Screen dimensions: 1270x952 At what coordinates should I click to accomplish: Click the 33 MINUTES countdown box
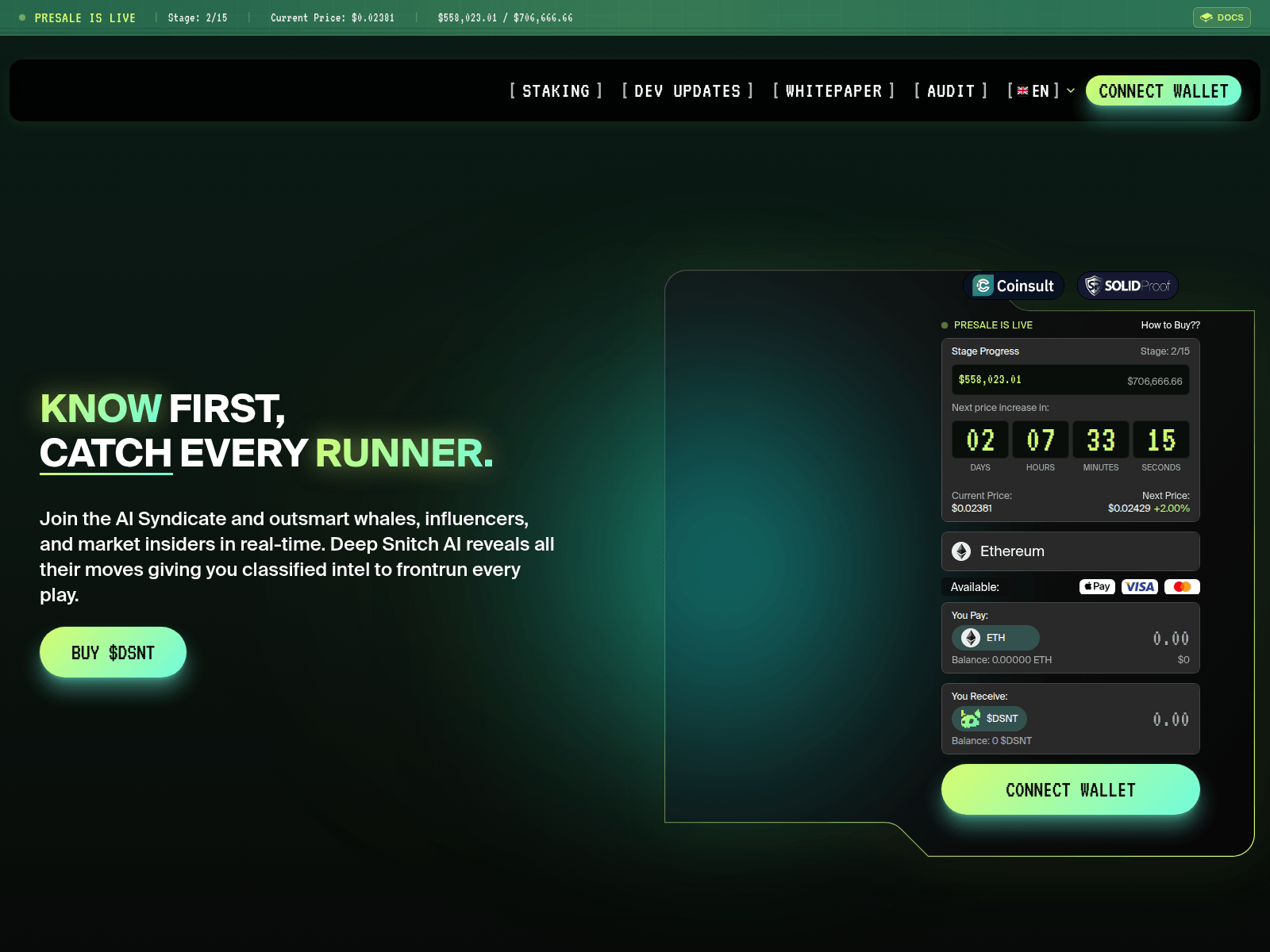[1101, 440]
